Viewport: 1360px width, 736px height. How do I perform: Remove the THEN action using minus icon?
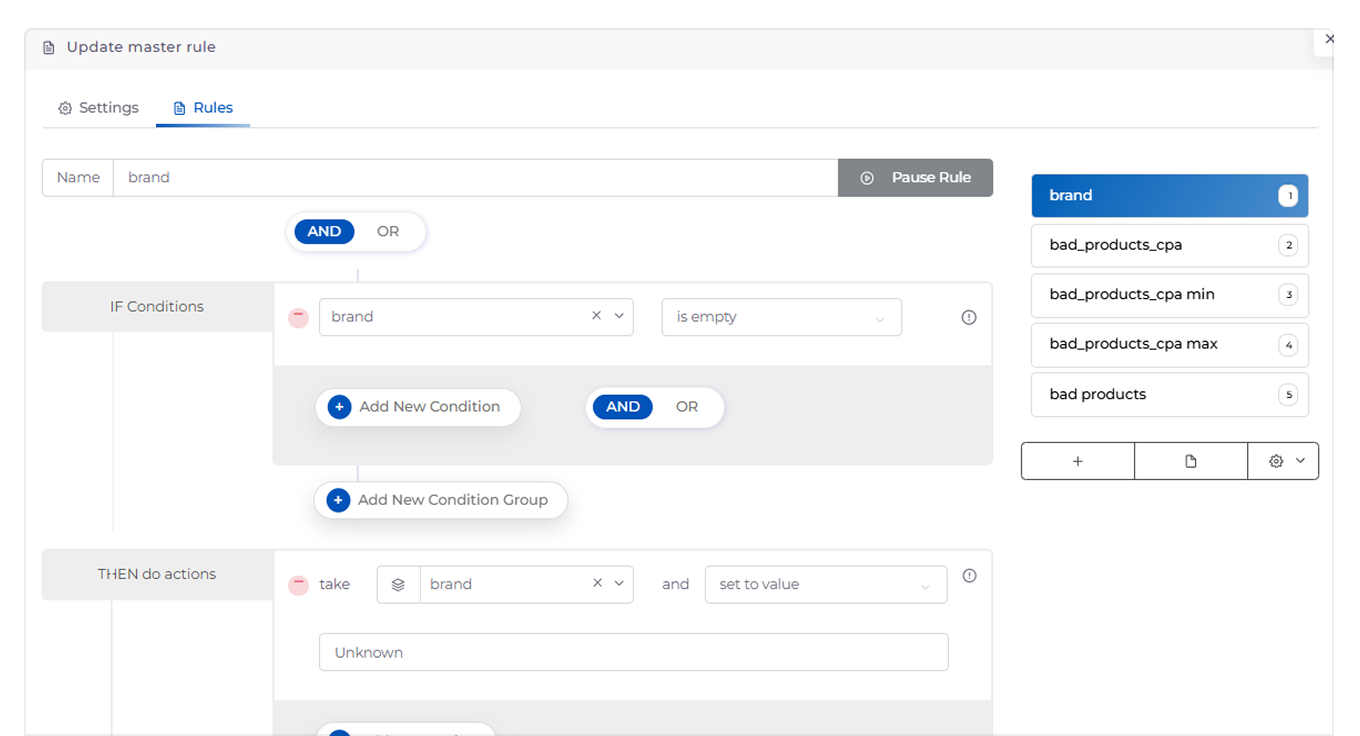tap(298, 585)
